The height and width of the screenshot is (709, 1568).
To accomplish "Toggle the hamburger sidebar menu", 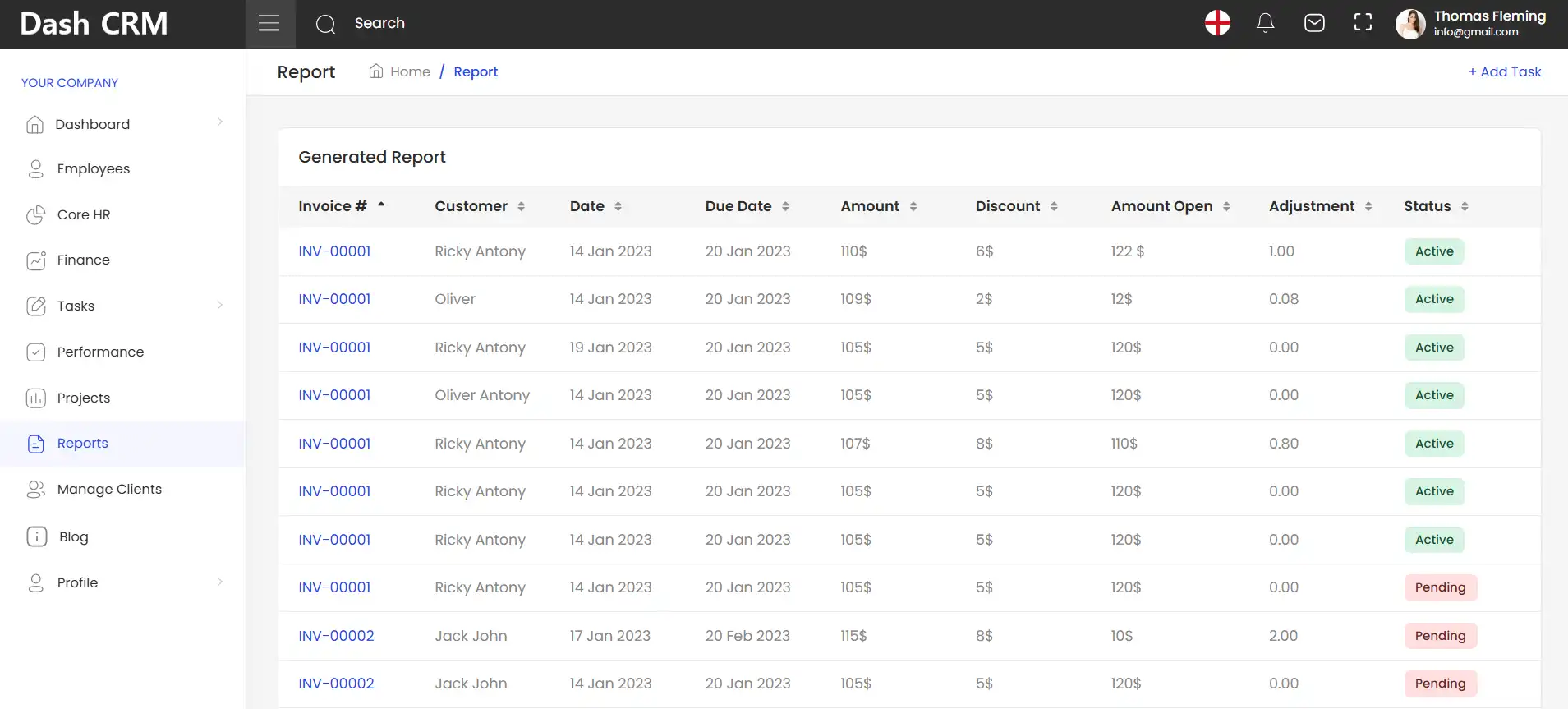I will coord(269,24).
